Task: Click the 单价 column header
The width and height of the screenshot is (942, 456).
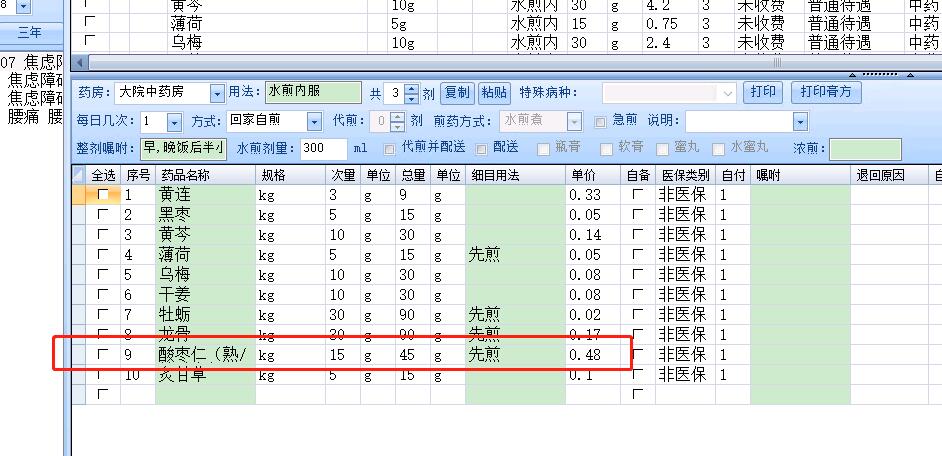Action: (x=592, y=175)
